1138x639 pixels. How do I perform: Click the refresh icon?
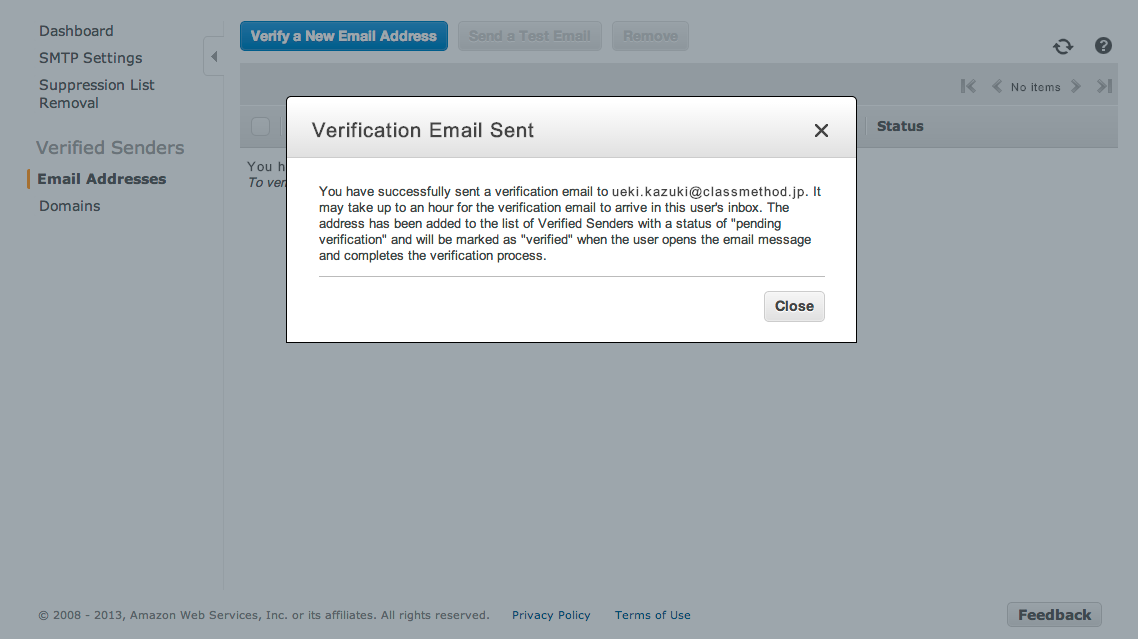click(x=1063, y=46)
